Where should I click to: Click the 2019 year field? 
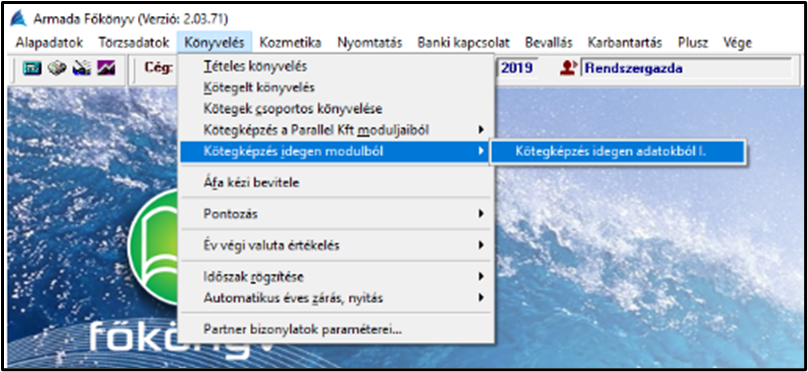point(517,69)
